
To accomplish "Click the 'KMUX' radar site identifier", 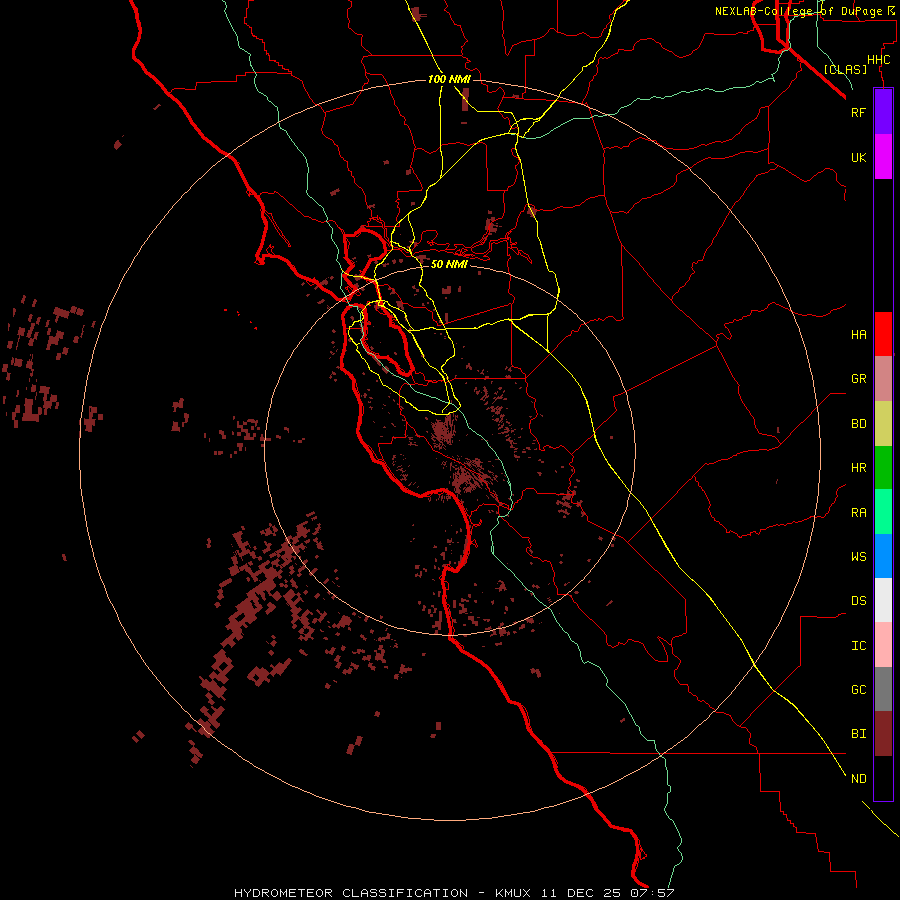I will [515, 893].
